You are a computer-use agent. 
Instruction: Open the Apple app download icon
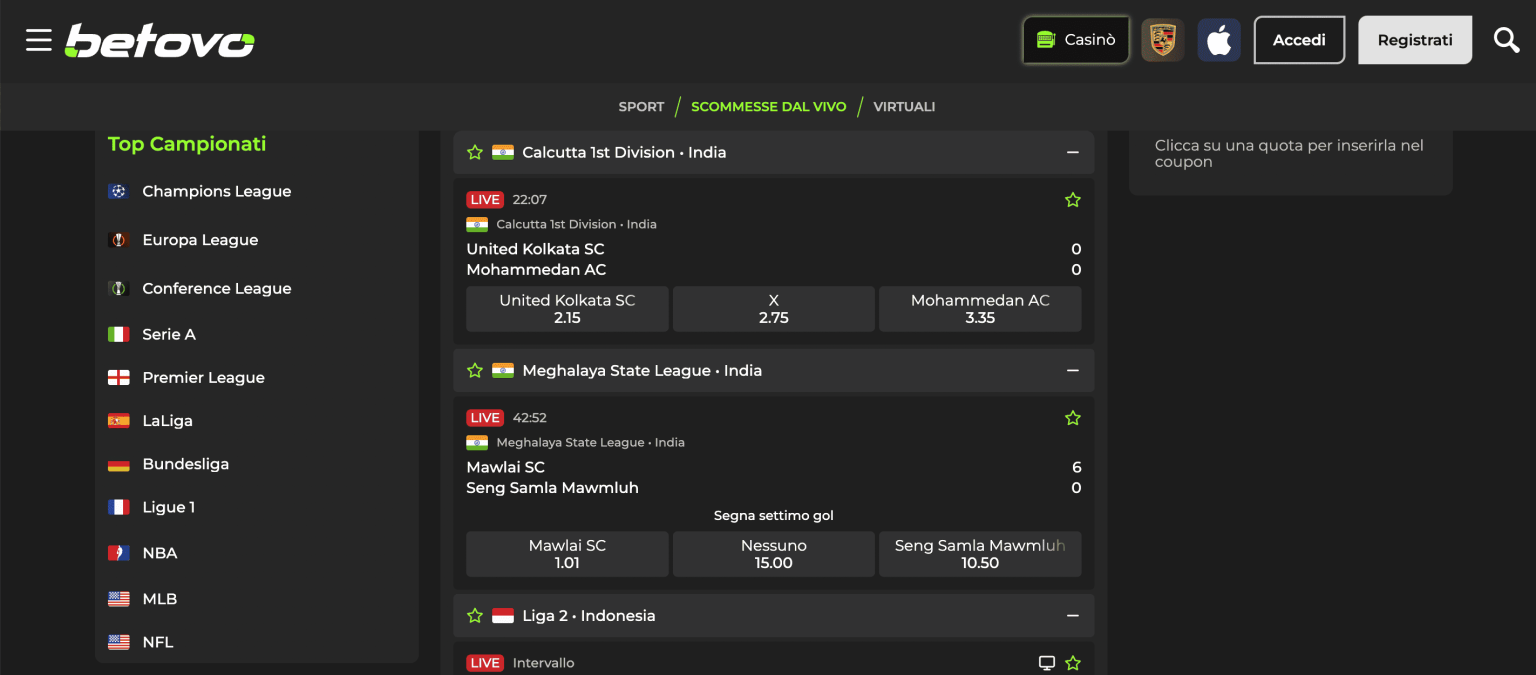[1219, 40]
